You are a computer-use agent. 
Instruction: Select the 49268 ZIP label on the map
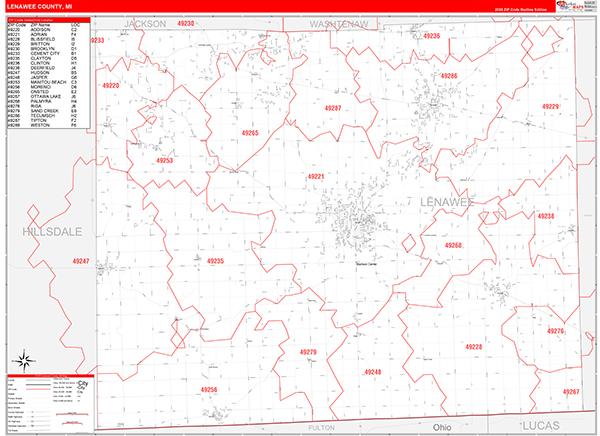[453, 245]
